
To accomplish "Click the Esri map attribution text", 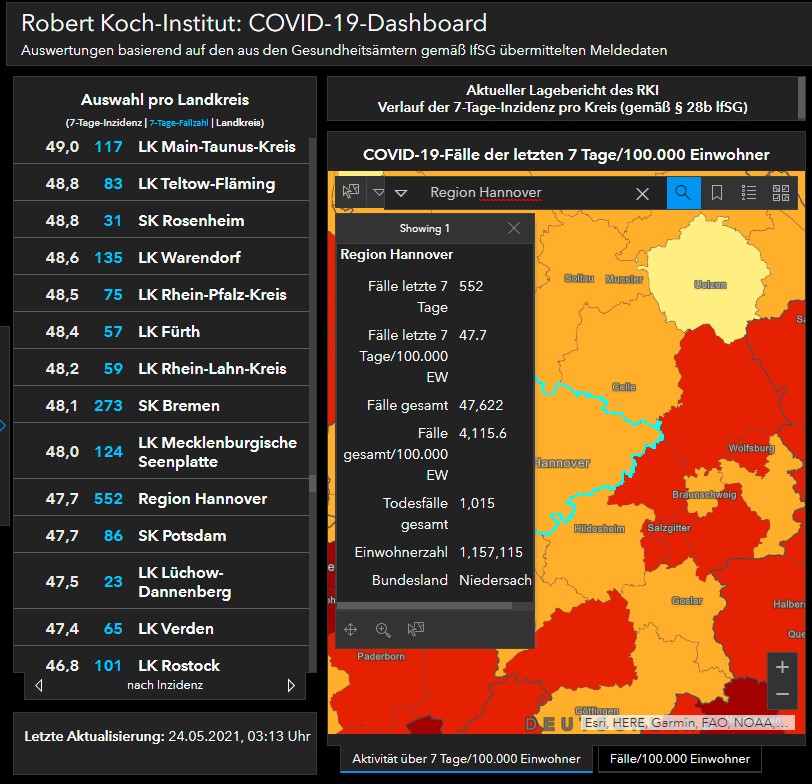I will click(x=686, y=722).
